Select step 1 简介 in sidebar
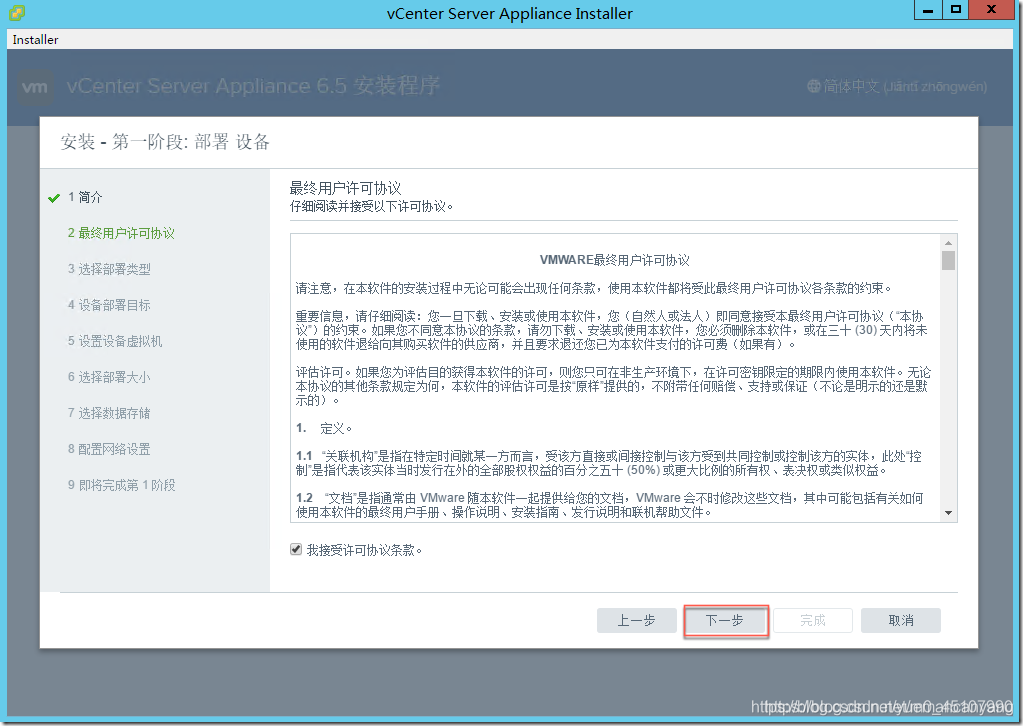This screenshot has height=726, width=1023. 85,197
